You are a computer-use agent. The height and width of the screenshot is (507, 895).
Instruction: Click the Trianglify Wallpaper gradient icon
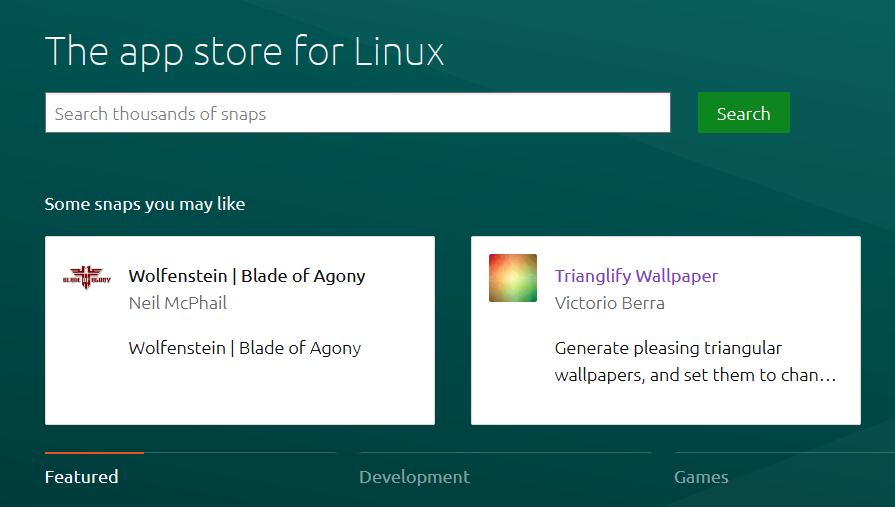[x=513, y=278]
